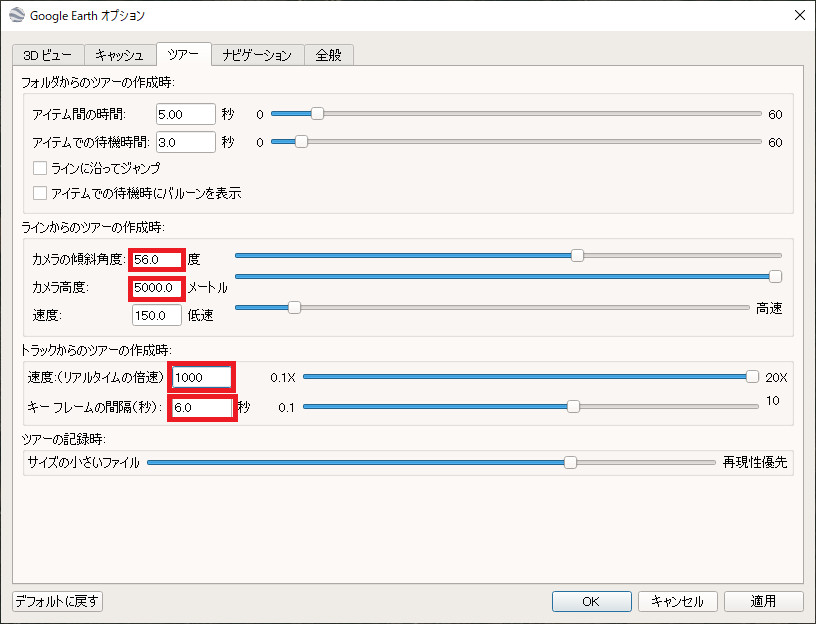Viewport: 816px width, 624px height.
Task: Toggle アイテムでの待機時にバルーンを表示 checkbox
Action: point(40,193)
